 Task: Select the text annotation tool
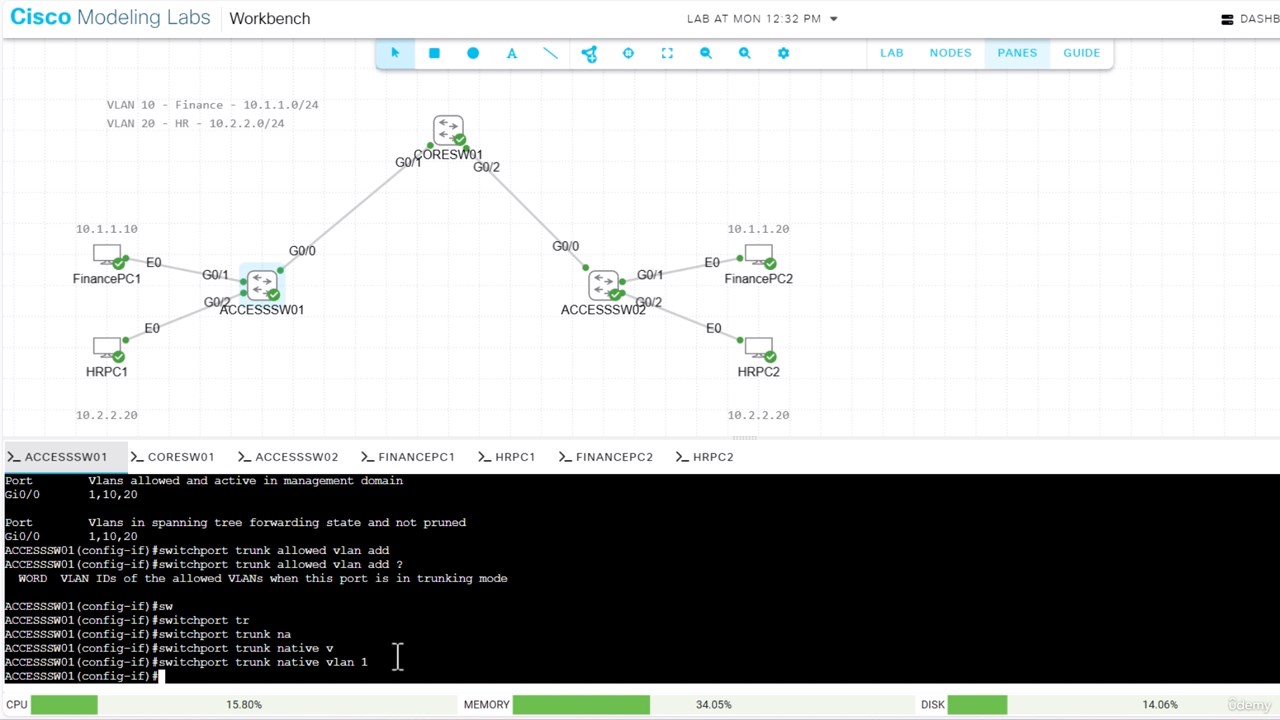[512, 53]
